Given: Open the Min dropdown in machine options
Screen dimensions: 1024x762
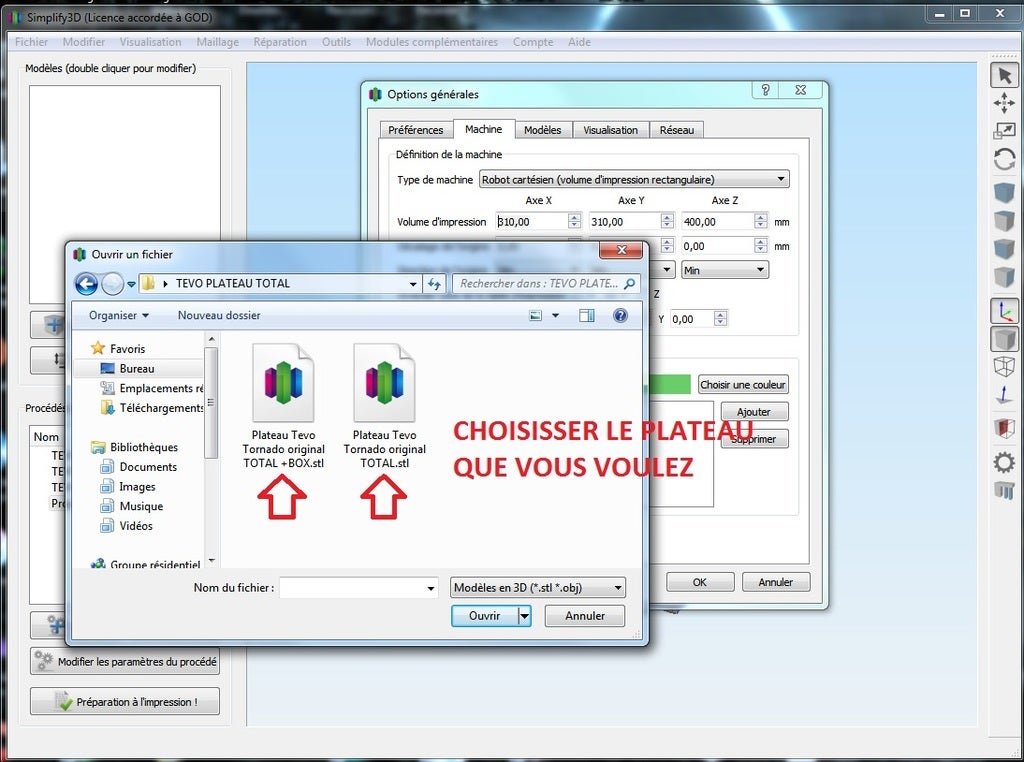Looking at the screenshot, I should click(725, 270).
